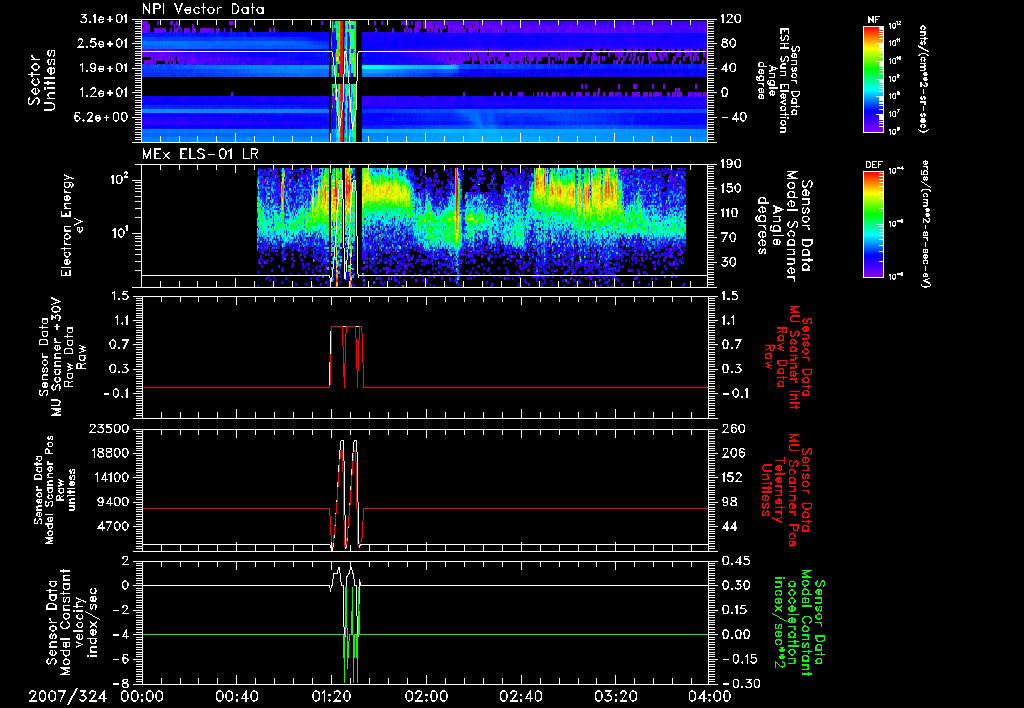Click the 152 telemetry position tick

click(x=731, y=477)
